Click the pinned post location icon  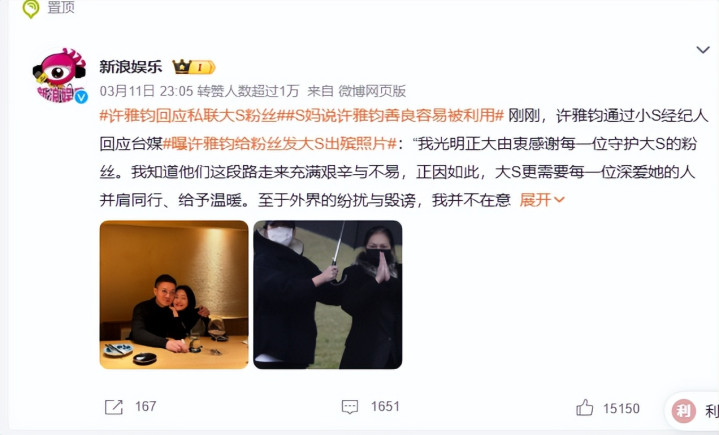tap(31, 9)
